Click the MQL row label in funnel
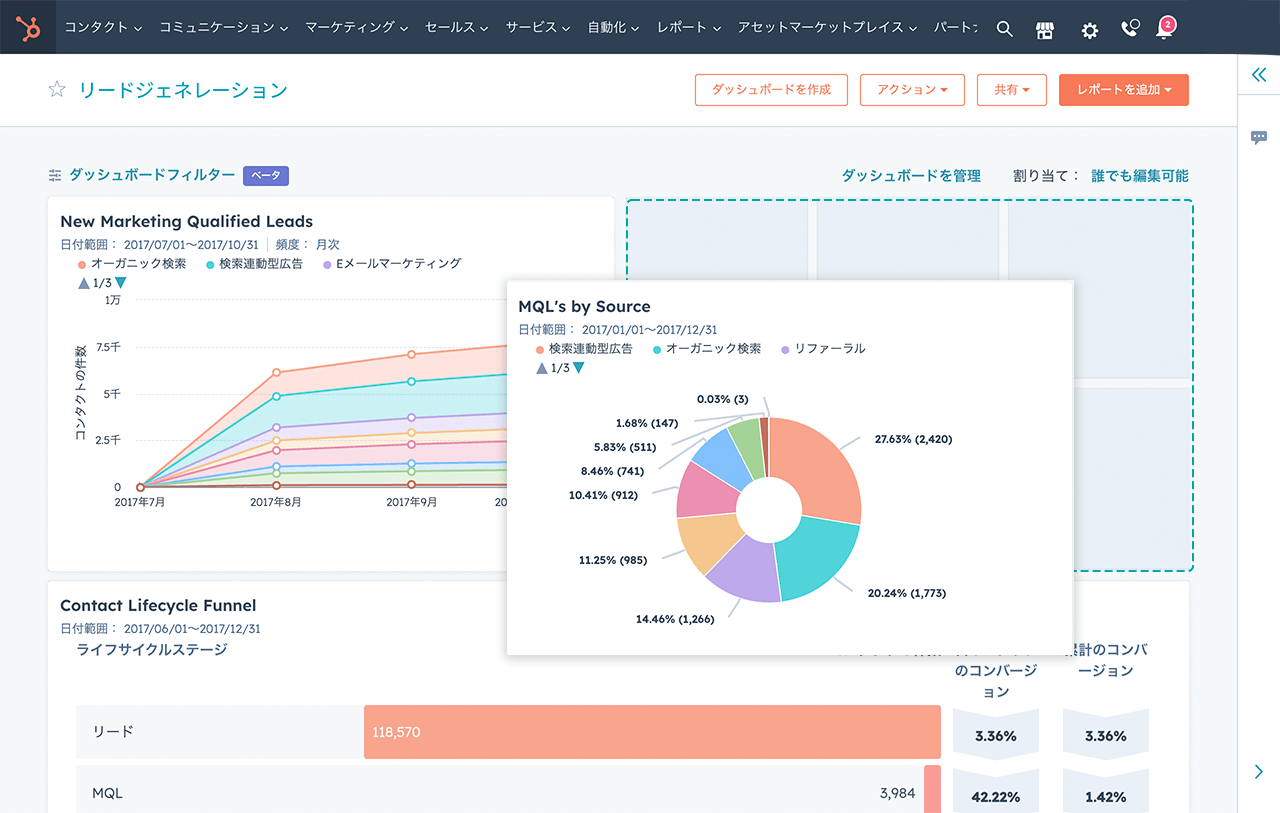Viewport: 1280px width, 813px height. (107, 793)
